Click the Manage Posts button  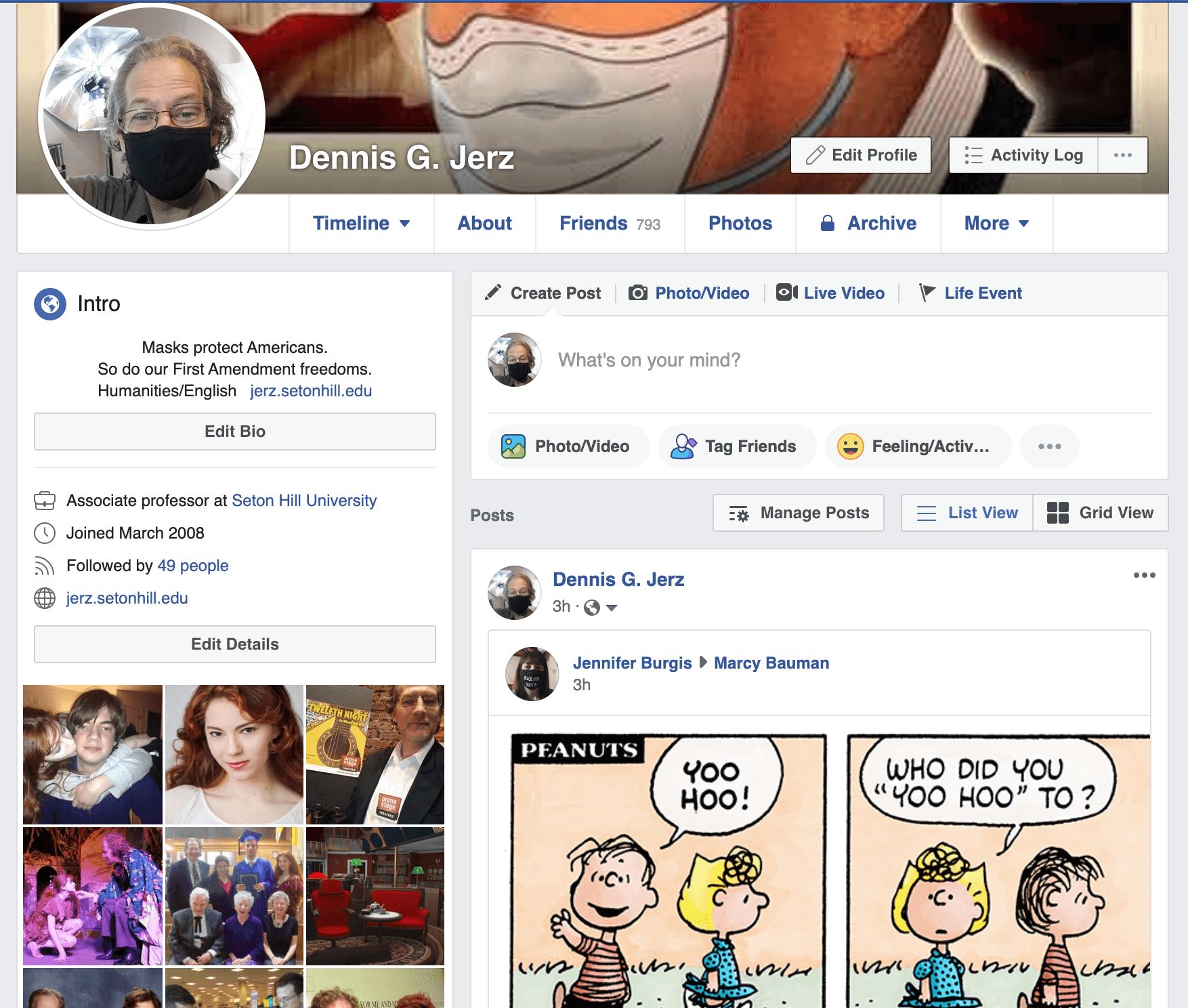799,513
